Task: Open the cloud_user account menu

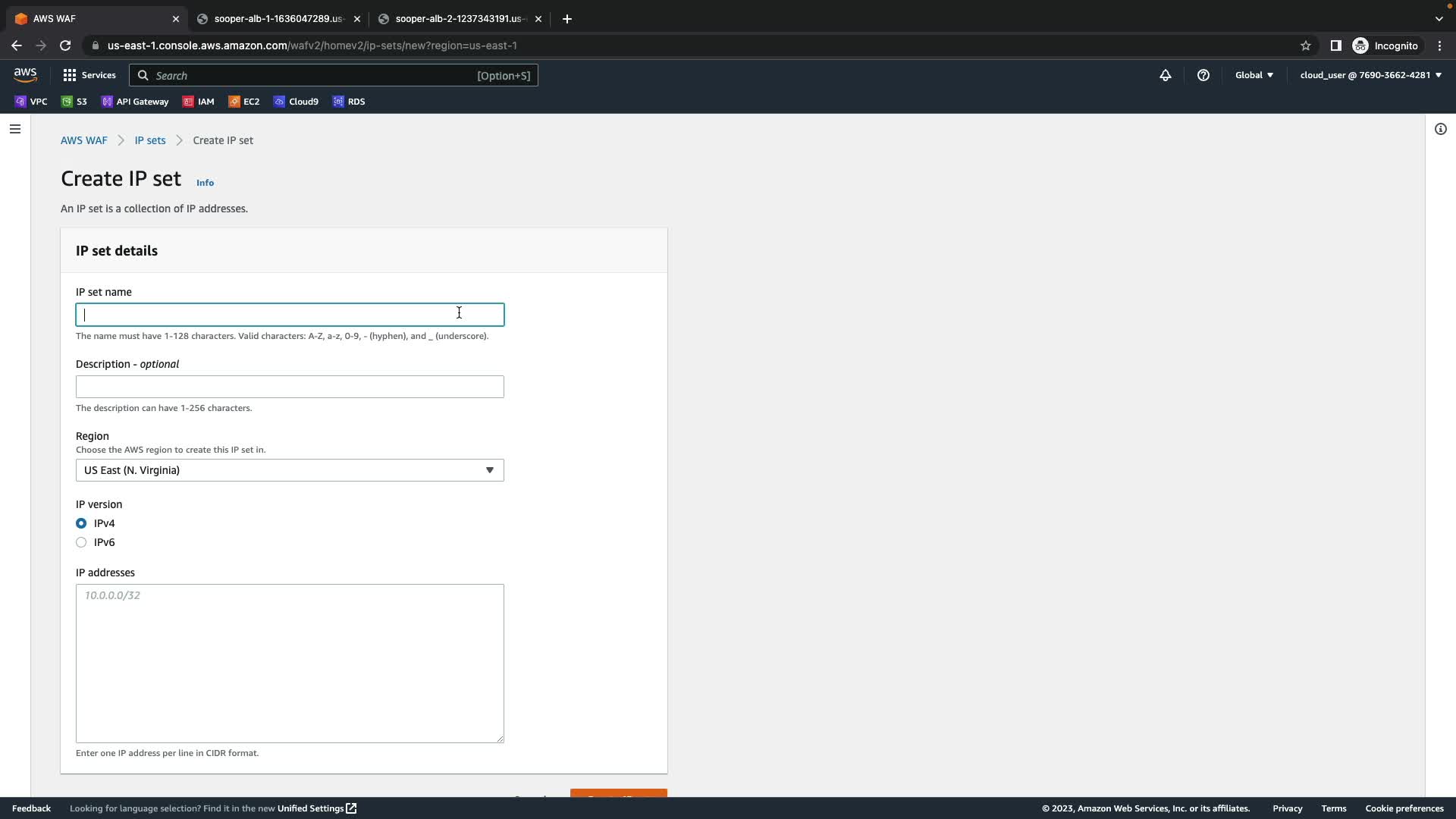Action: pyautogui.click(x=1370, y=75)
